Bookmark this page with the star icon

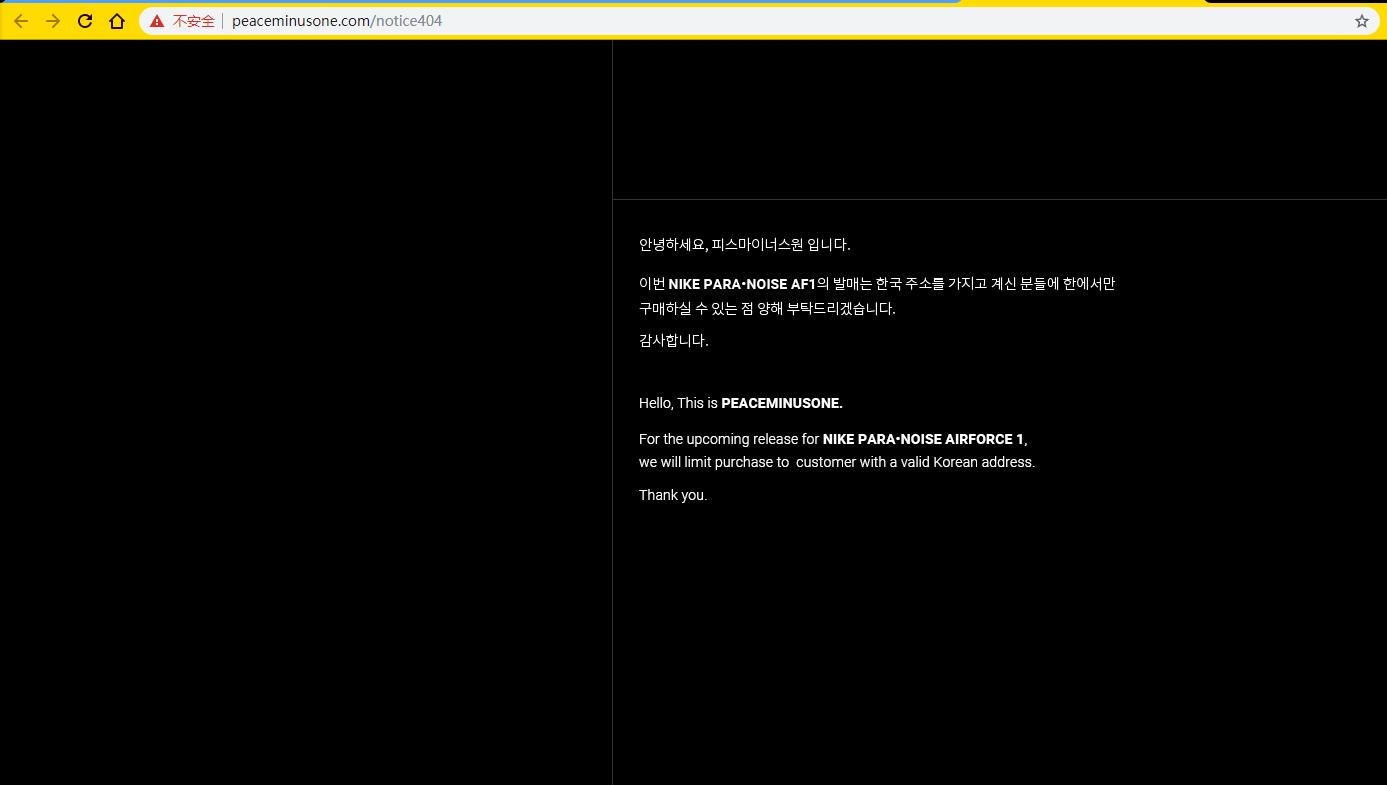click(x=1362, y=21)
